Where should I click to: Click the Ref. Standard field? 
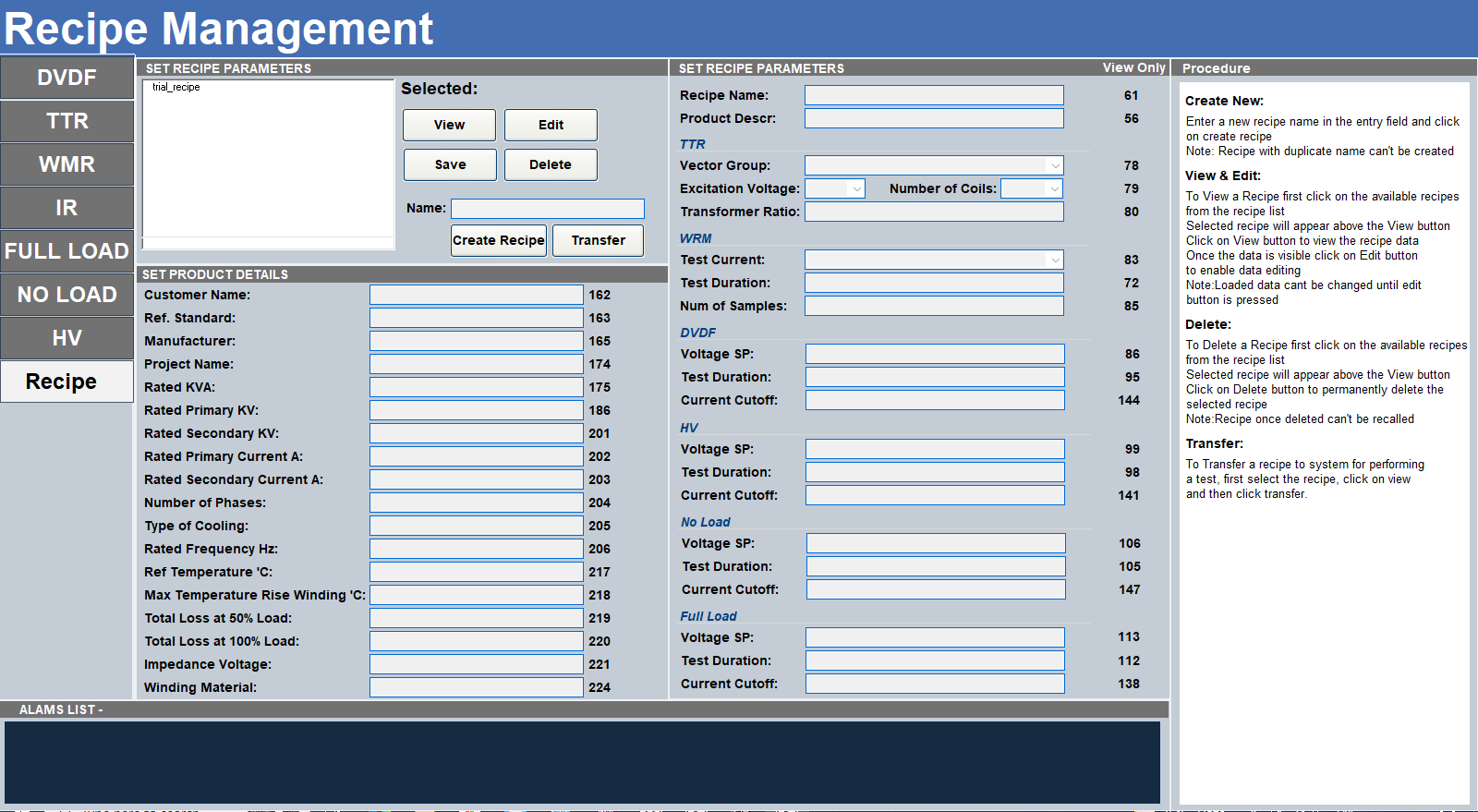pyautogui.click(x=477, y=318)
